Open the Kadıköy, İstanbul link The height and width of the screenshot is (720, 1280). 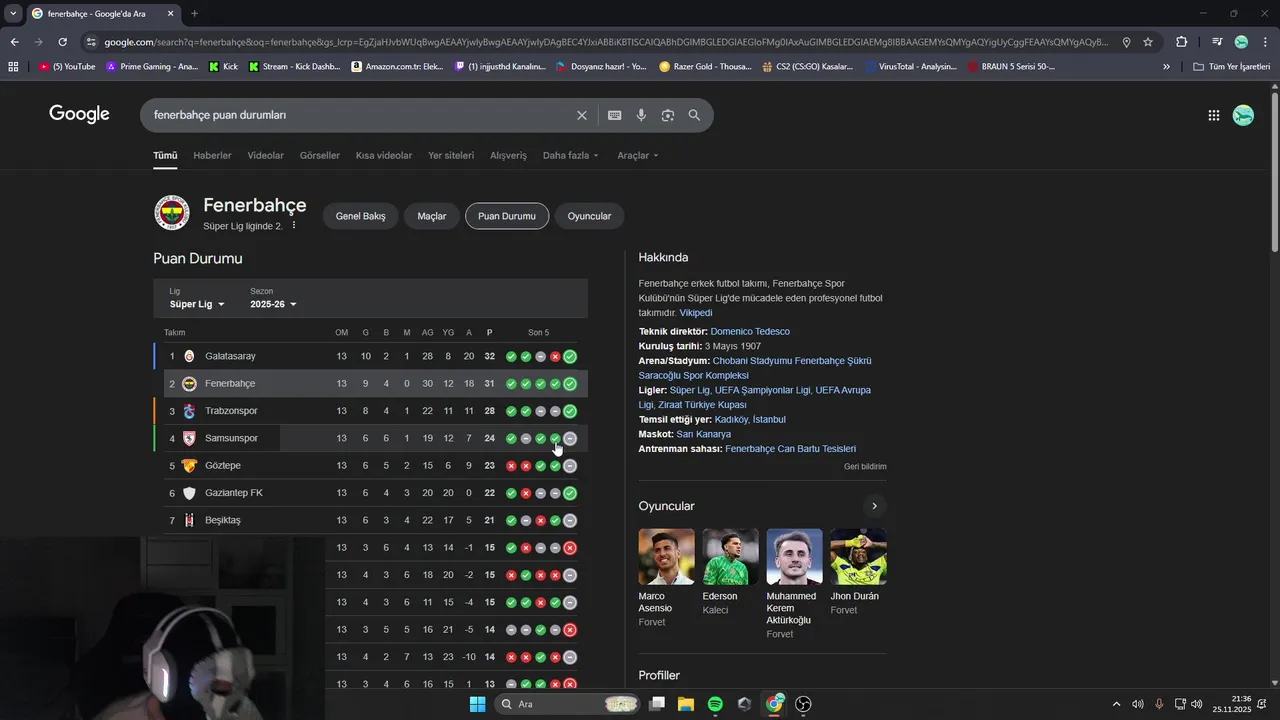click(x=750, y=419)
